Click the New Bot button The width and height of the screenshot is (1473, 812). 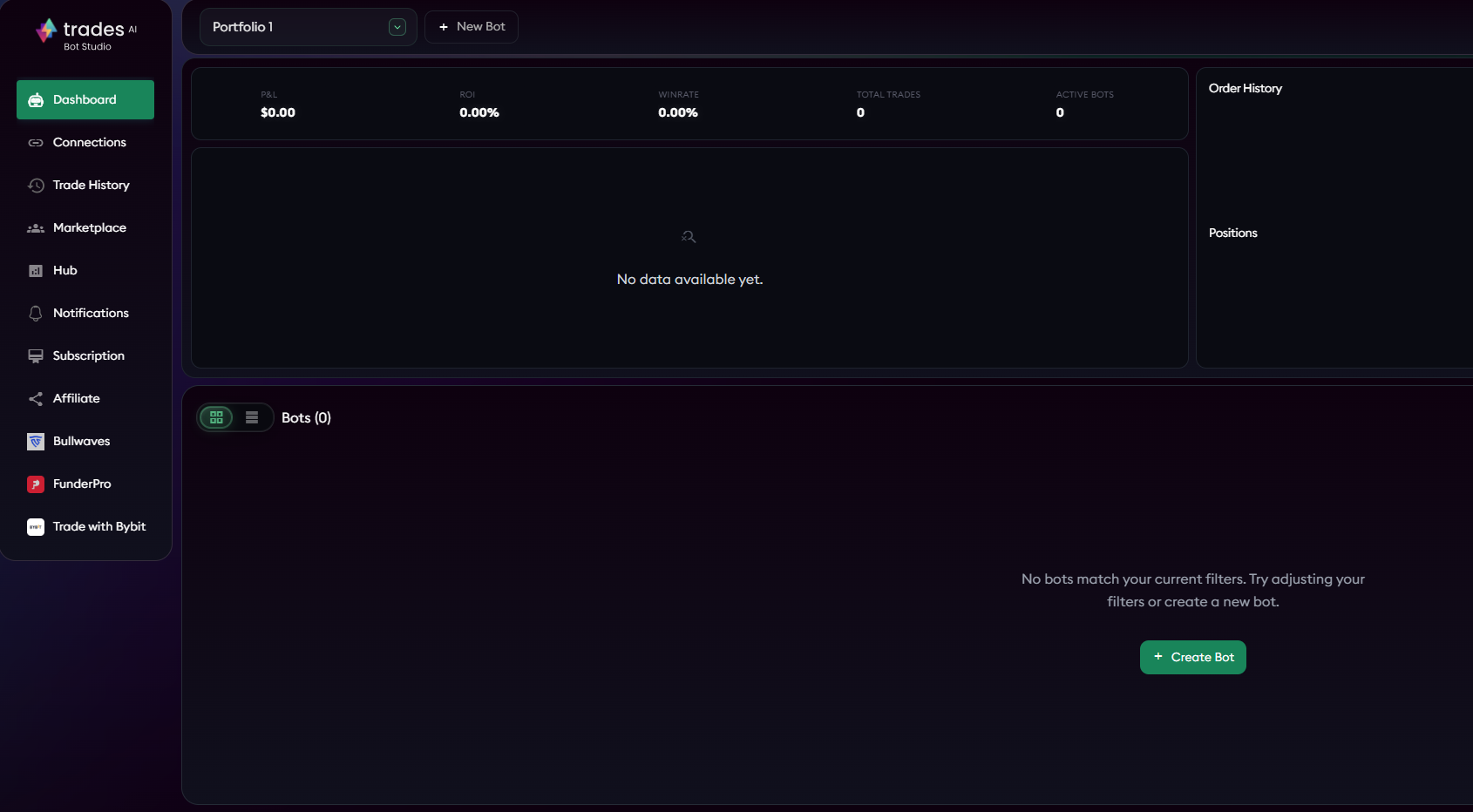pyautogui.click(x=472, y=27)
